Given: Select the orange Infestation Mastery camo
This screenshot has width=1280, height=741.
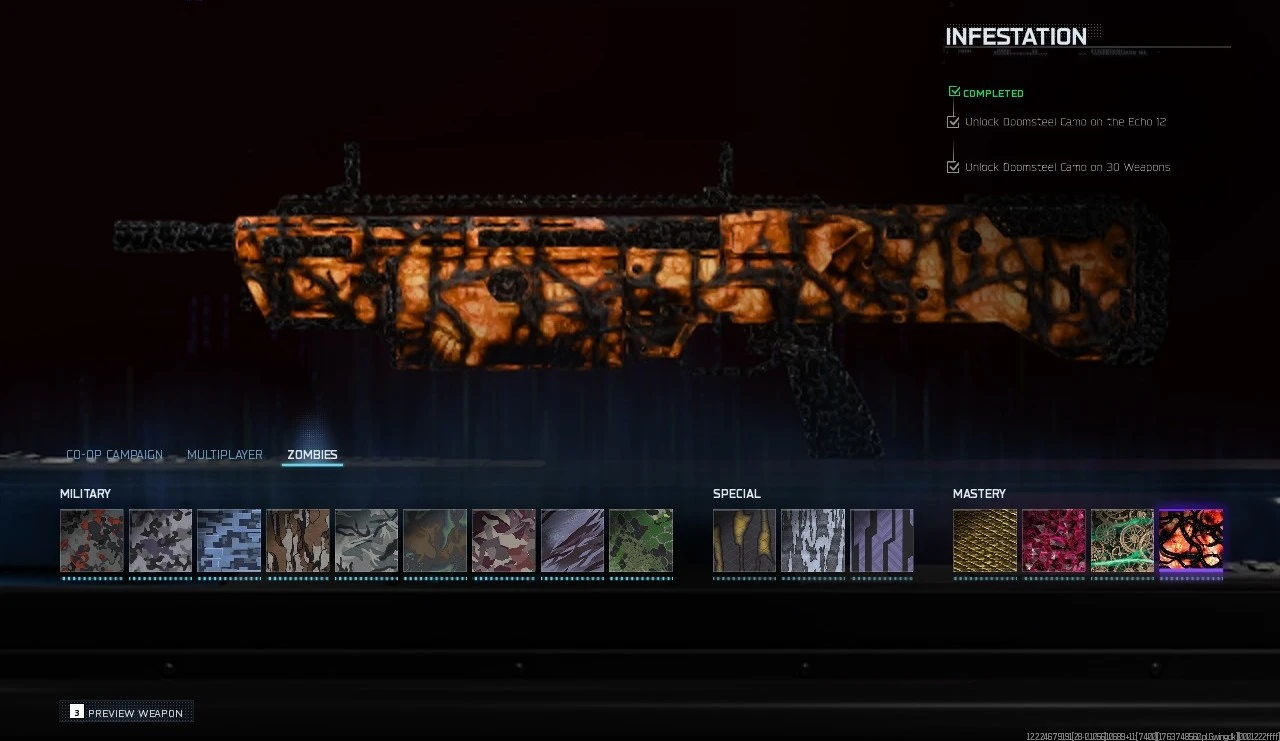Looking at the screenshot, I should (x=1191, y=541).
